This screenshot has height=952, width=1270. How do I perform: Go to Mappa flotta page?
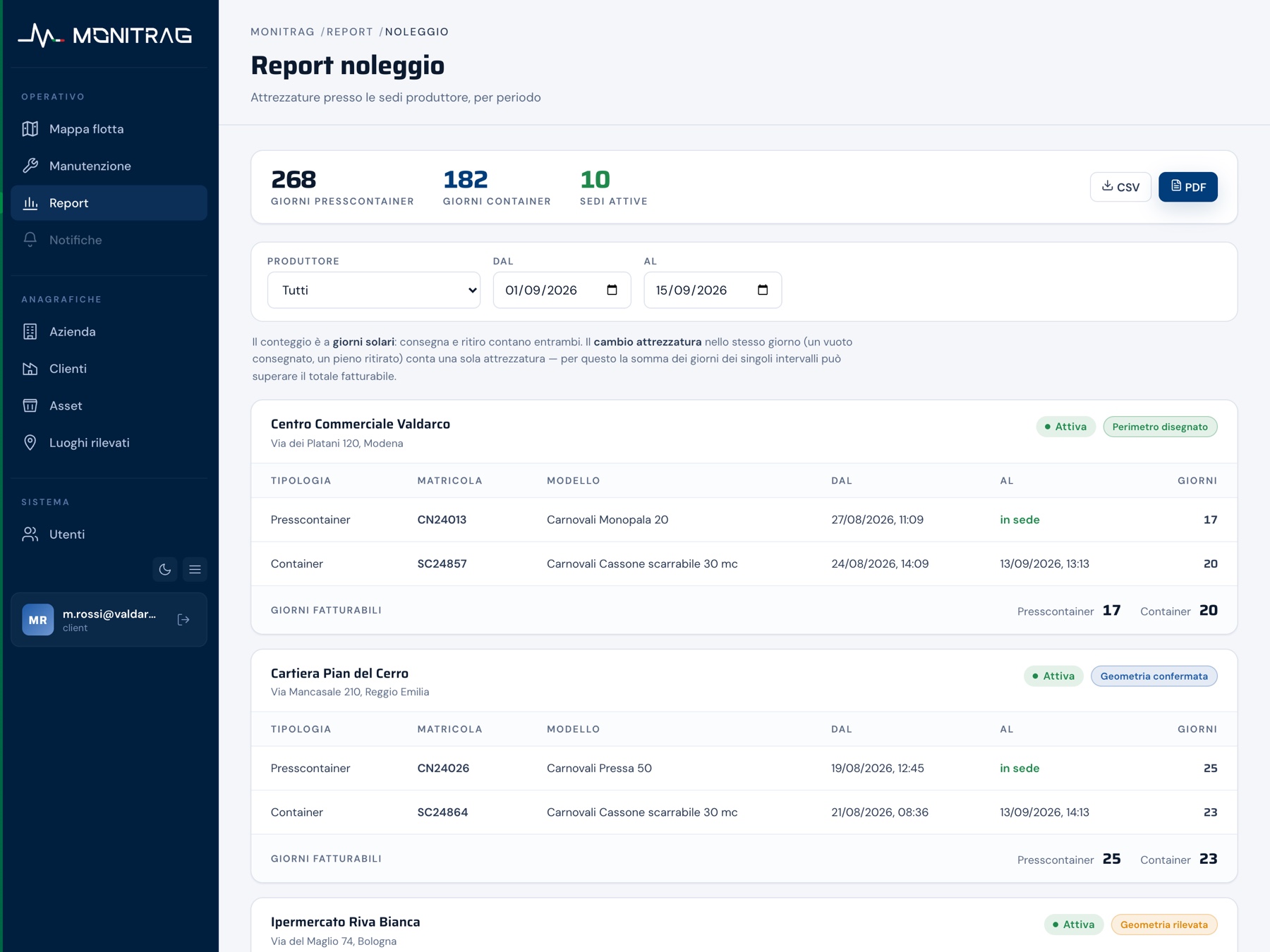coord(109,129)
